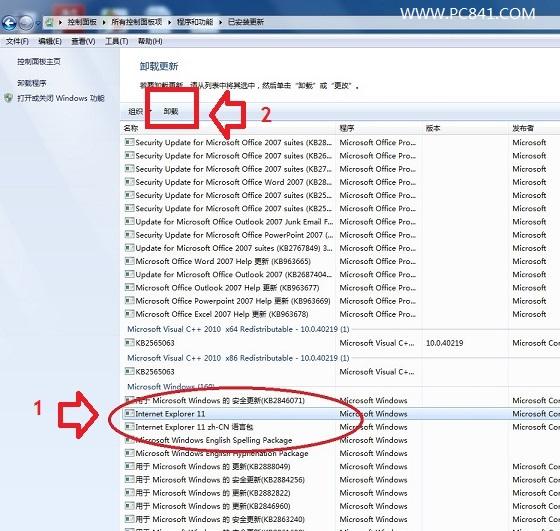Click icon of Outlook 2007 Junk Email update row
The image size is (560, 531).
tap(129, 221)
